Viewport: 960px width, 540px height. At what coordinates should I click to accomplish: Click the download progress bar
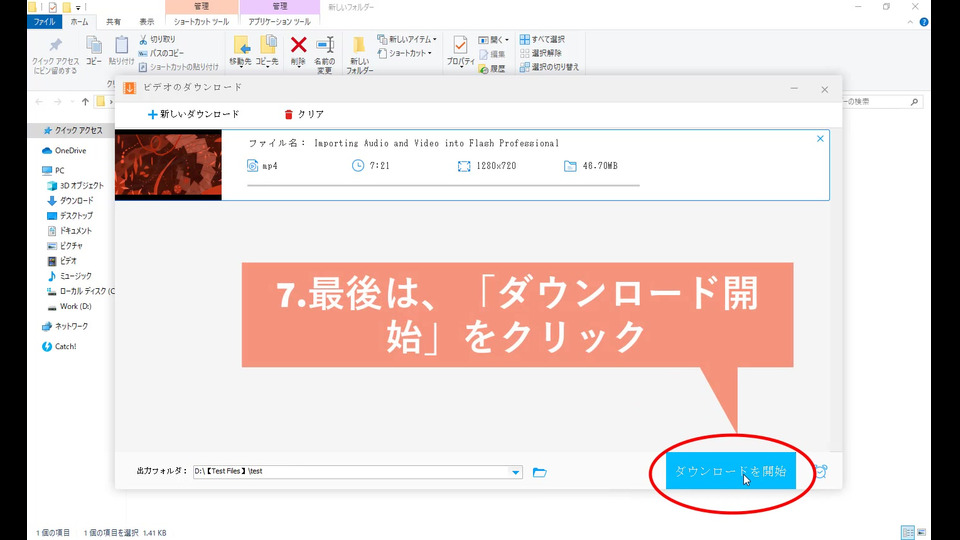click(443, 185)
